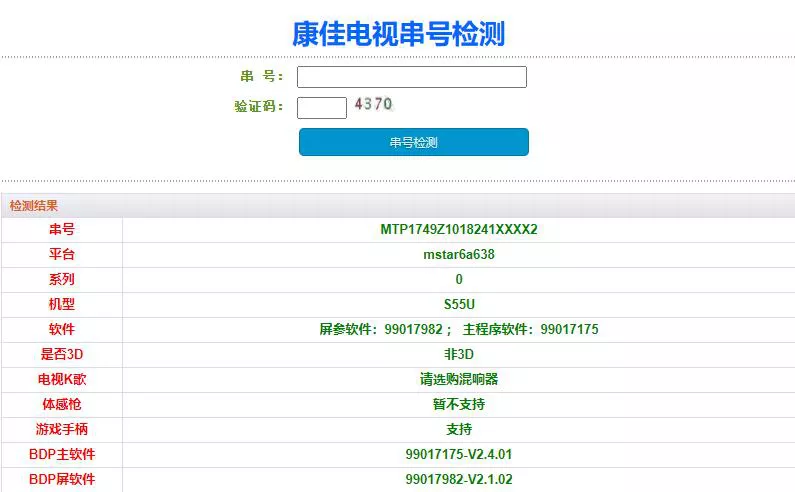The height and width of the screenshot is (492, 795).
Task: Click the blue 串号检测 button
Action: 414,142
